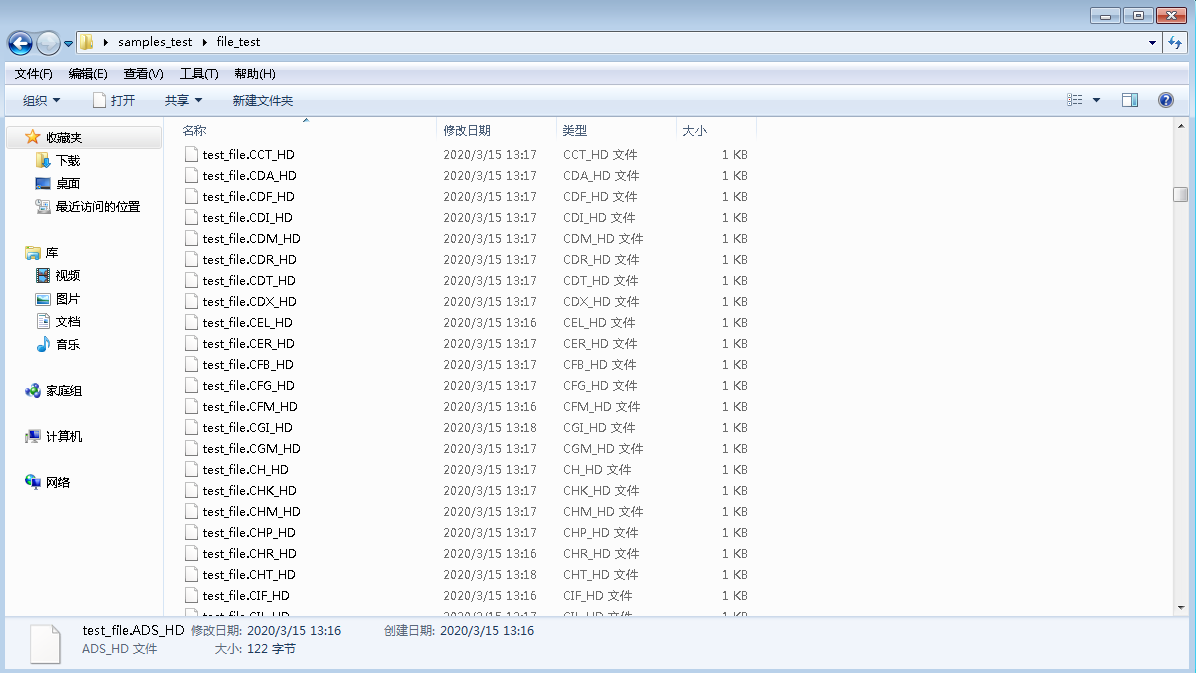Screen dimensions: 1196x673
Task: Click the 打开 toolbar button
Action: click(114, 101)
